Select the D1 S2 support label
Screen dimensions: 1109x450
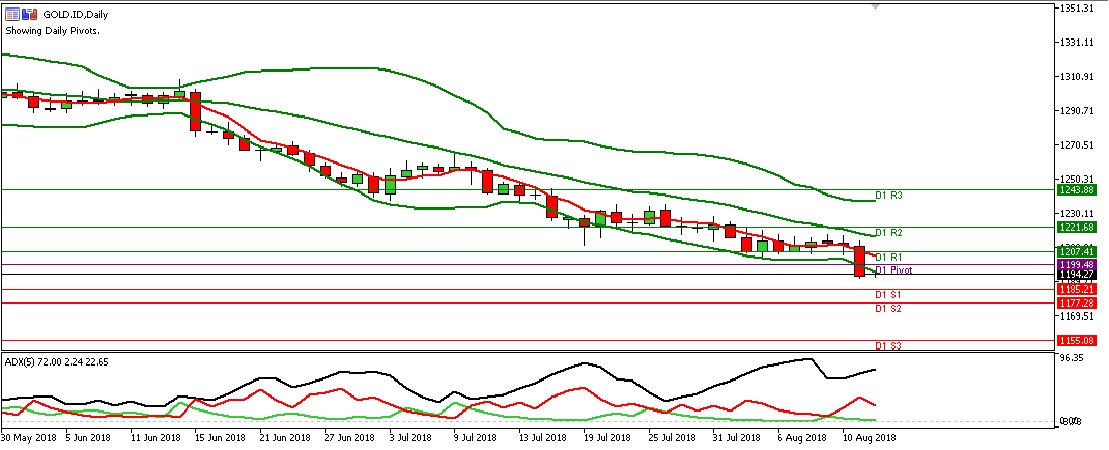[889, 309]
